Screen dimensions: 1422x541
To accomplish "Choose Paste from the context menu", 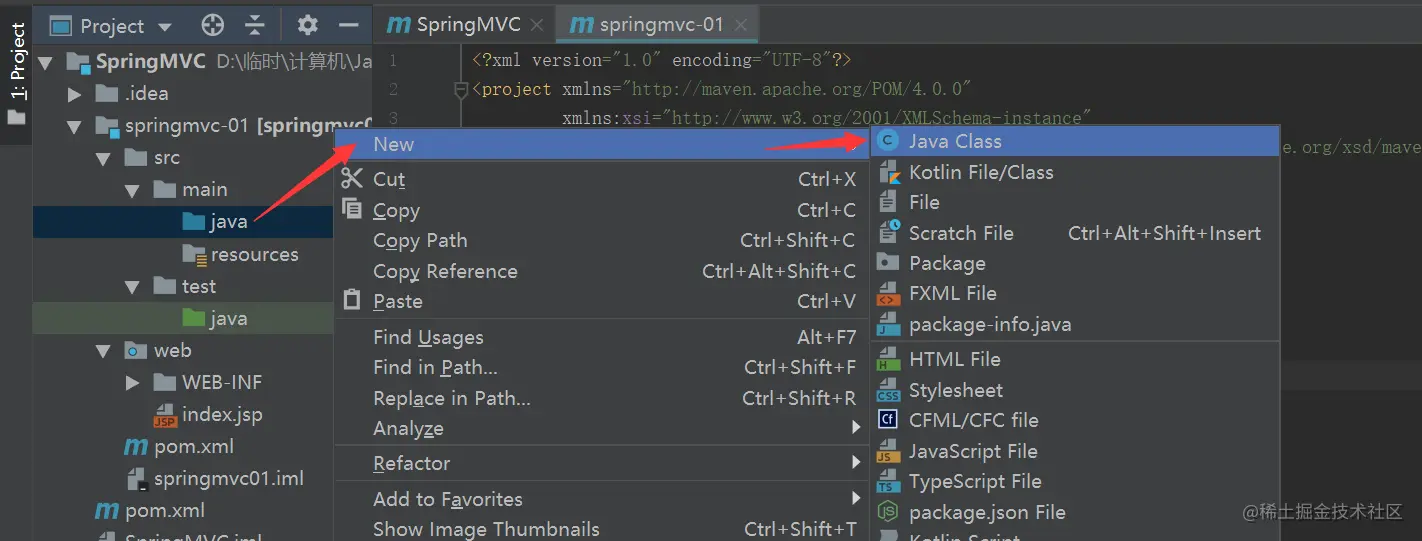I will pos(603,301).
